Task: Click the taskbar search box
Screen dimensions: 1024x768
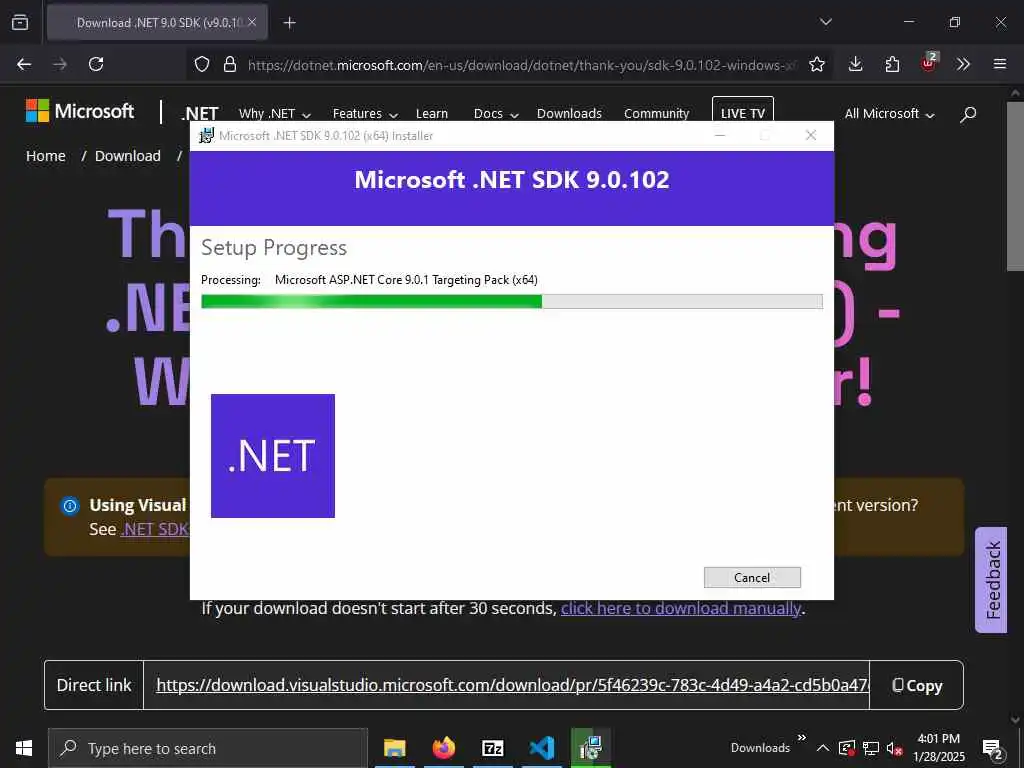Action: [208, 748]
